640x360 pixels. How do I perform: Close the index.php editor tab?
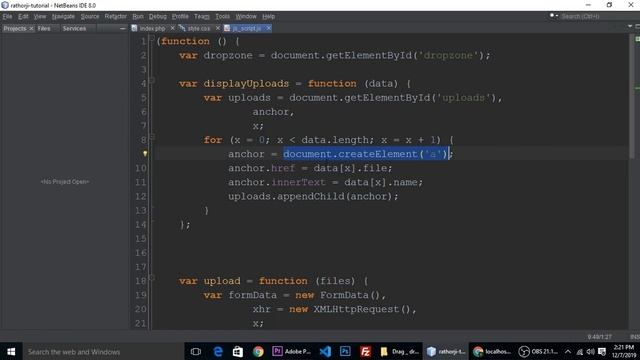pyautogui.click(x=172, y=28)
